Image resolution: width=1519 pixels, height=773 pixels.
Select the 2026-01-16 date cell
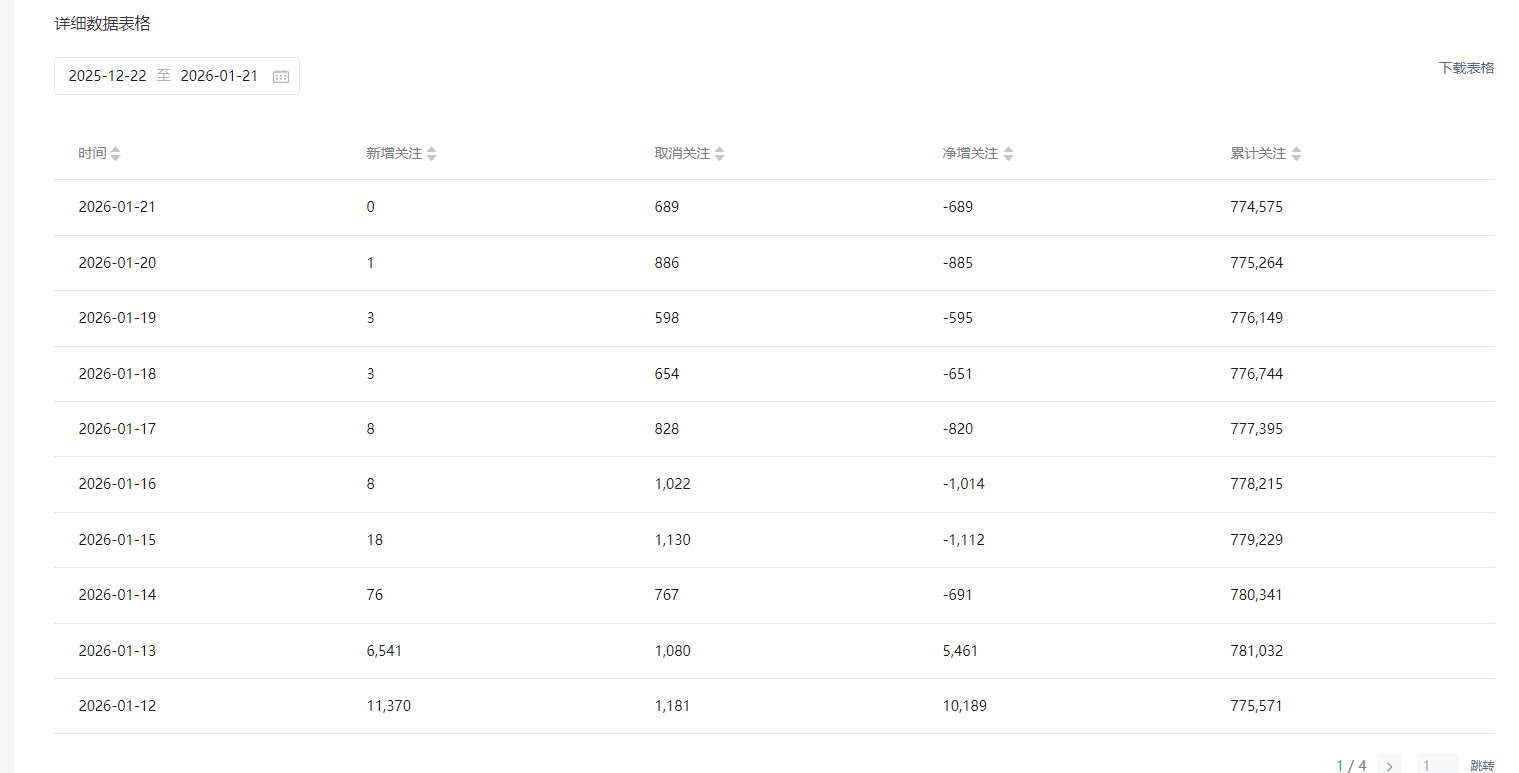tap(117, 484)
